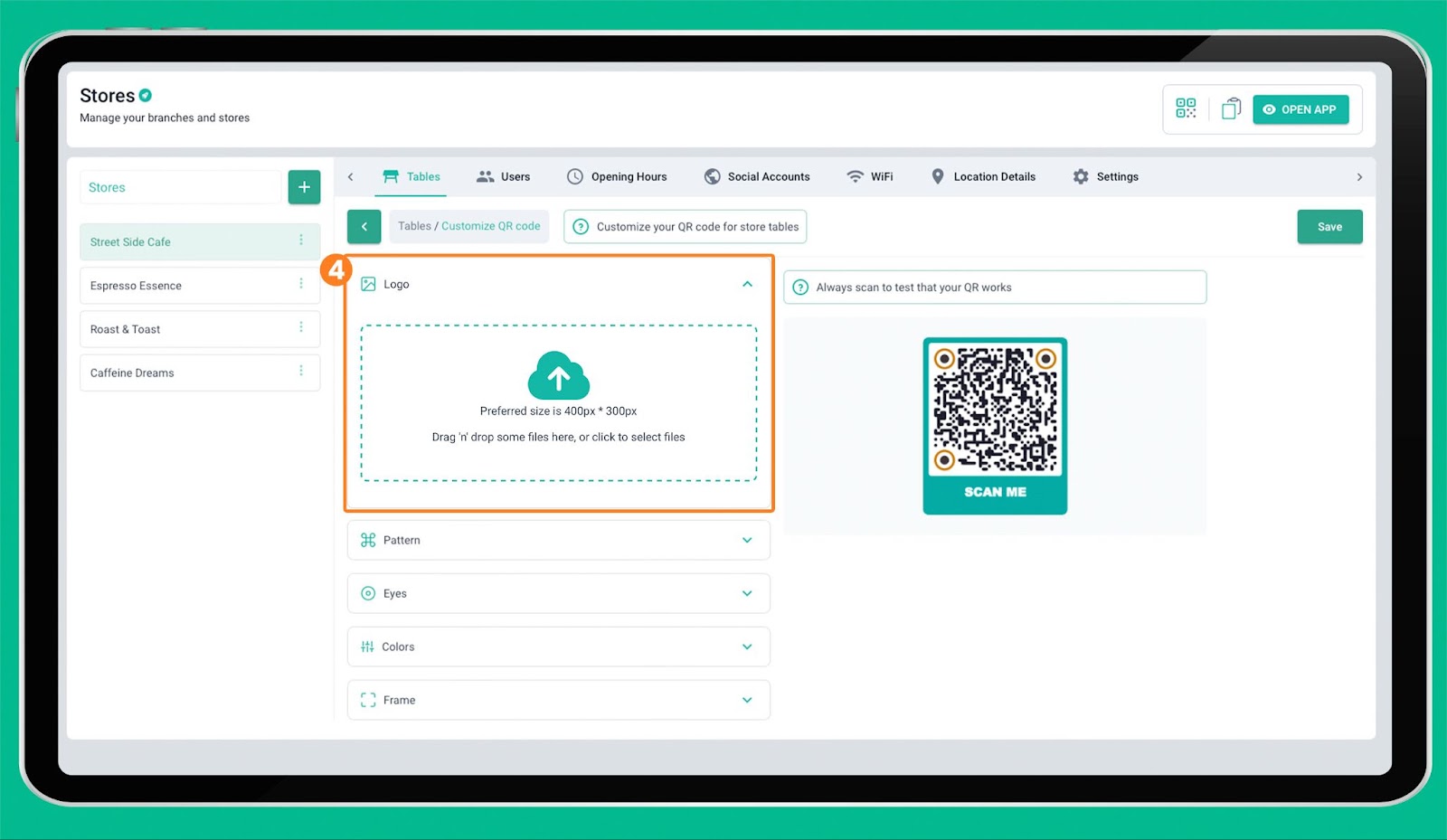This screenshot has width=1447, height=840.
Task: Click Customize QR code breadcrumb
Action: [491, 226]
